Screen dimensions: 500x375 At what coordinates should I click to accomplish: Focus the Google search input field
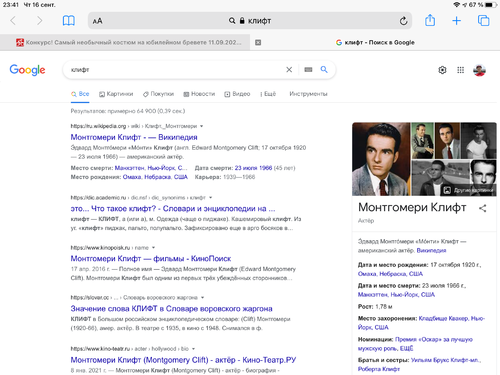(175, 70)
